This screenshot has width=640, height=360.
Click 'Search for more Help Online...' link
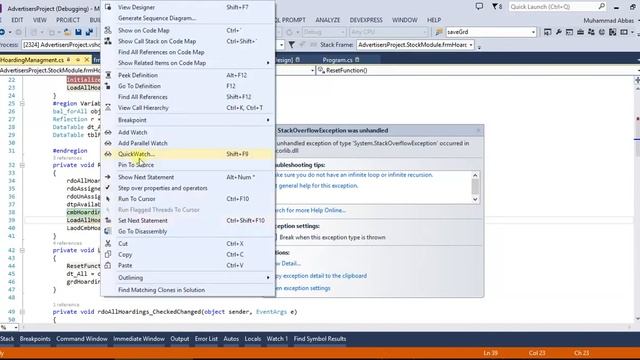310,210
